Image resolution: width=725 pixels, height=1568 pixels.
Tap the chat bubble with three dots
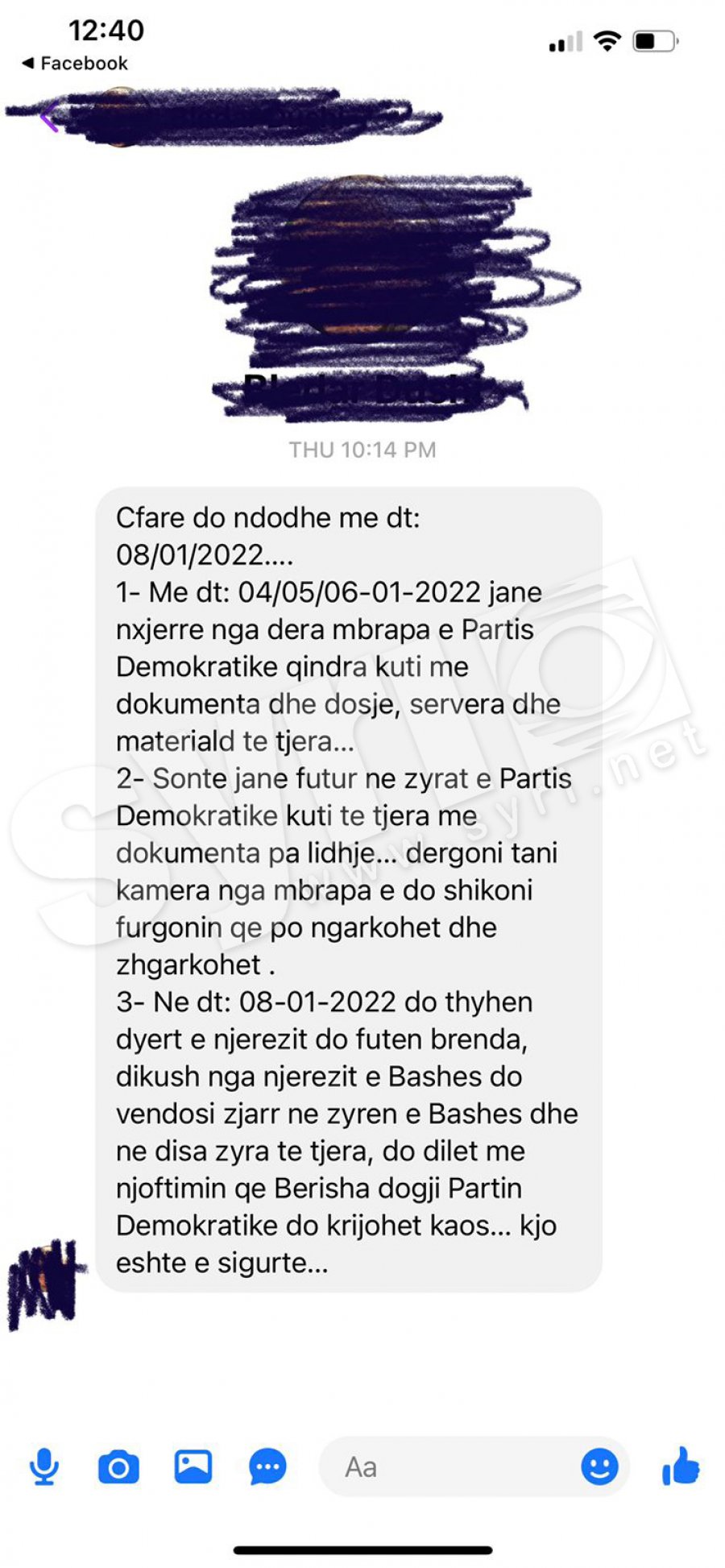[267, 1467]
